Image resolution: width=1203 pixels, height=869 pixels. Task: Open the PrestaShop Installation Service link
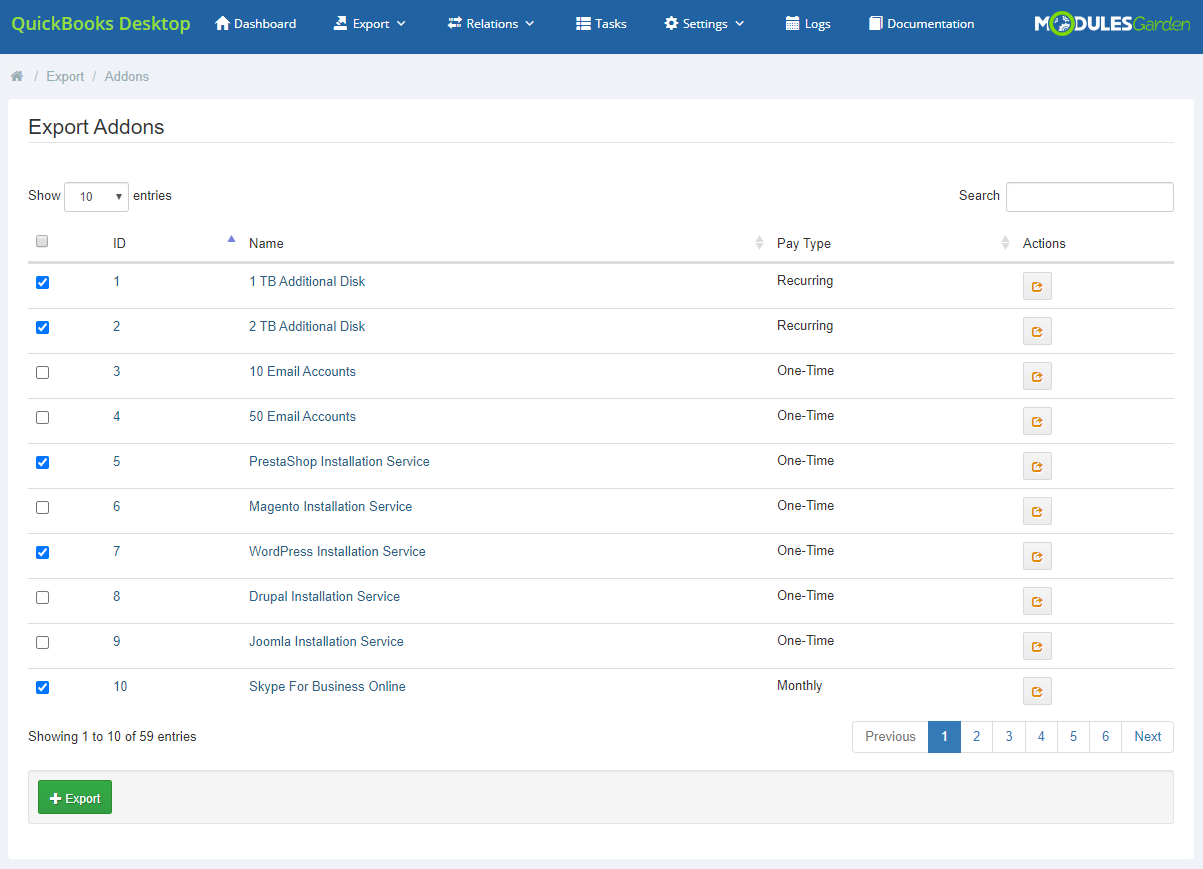coord(339,461)
